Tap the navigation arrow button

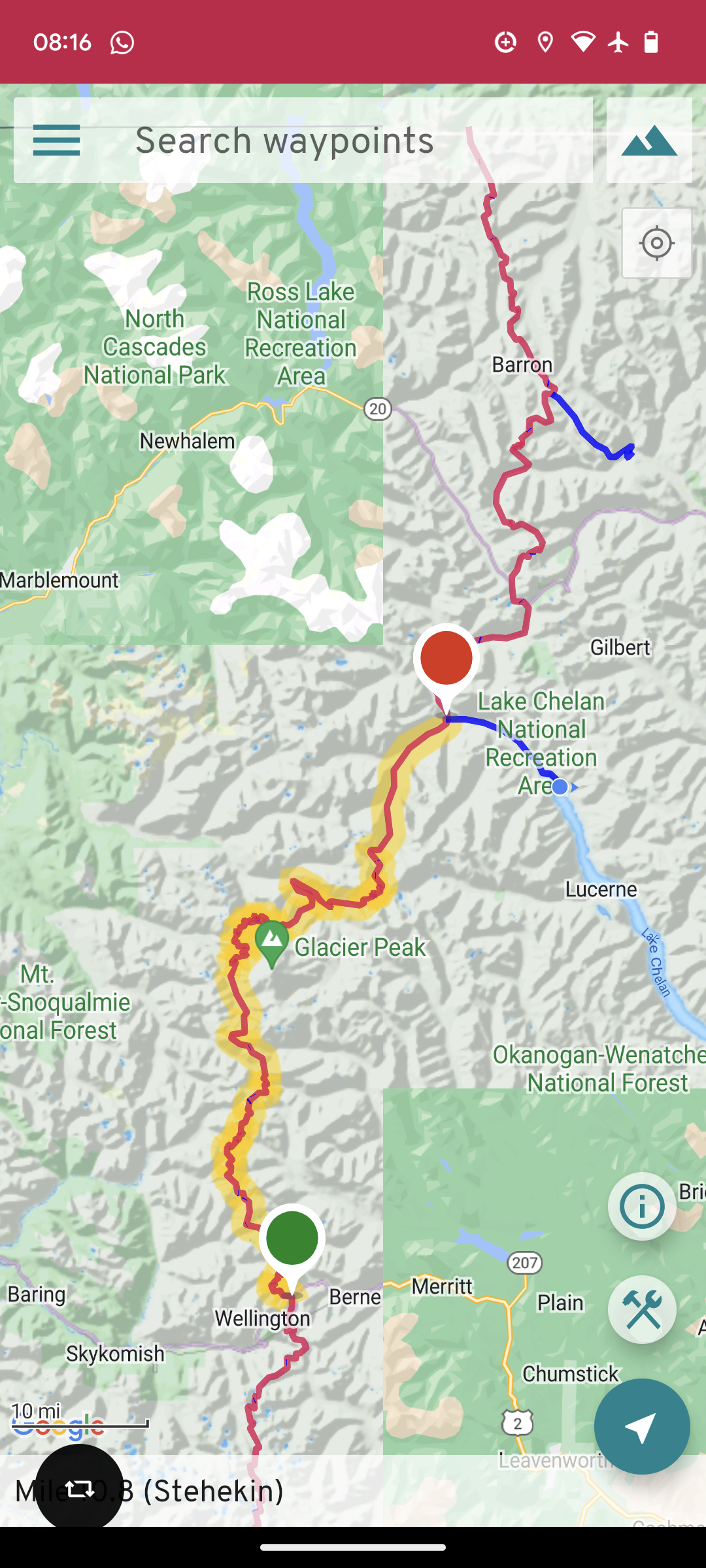tap(642, 1426)
